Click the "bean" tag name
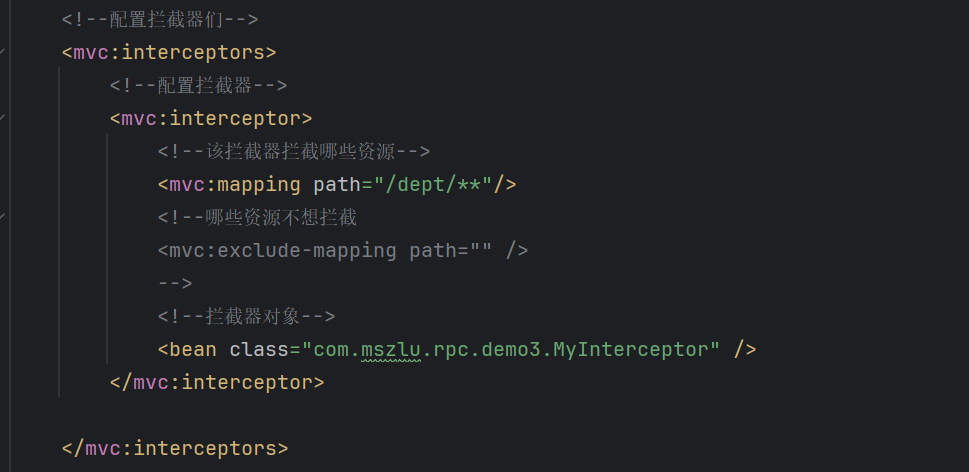Screen dimensions: 969x472 point(193,350)
